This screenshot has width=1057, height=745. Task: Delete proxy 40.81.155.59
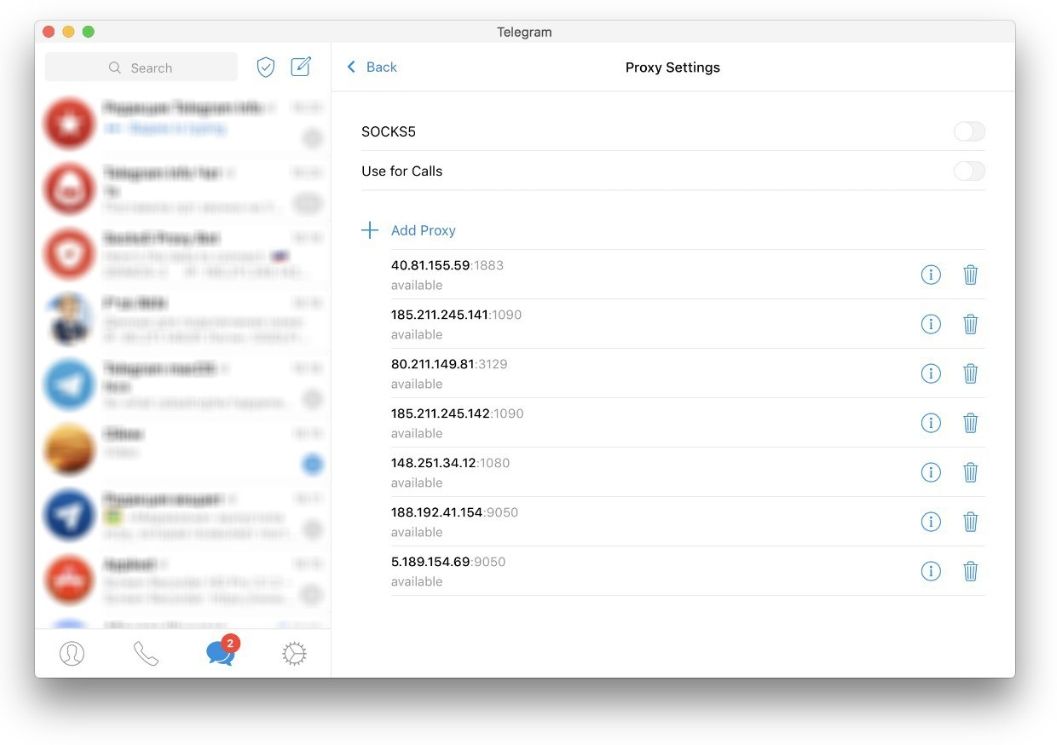970,274
